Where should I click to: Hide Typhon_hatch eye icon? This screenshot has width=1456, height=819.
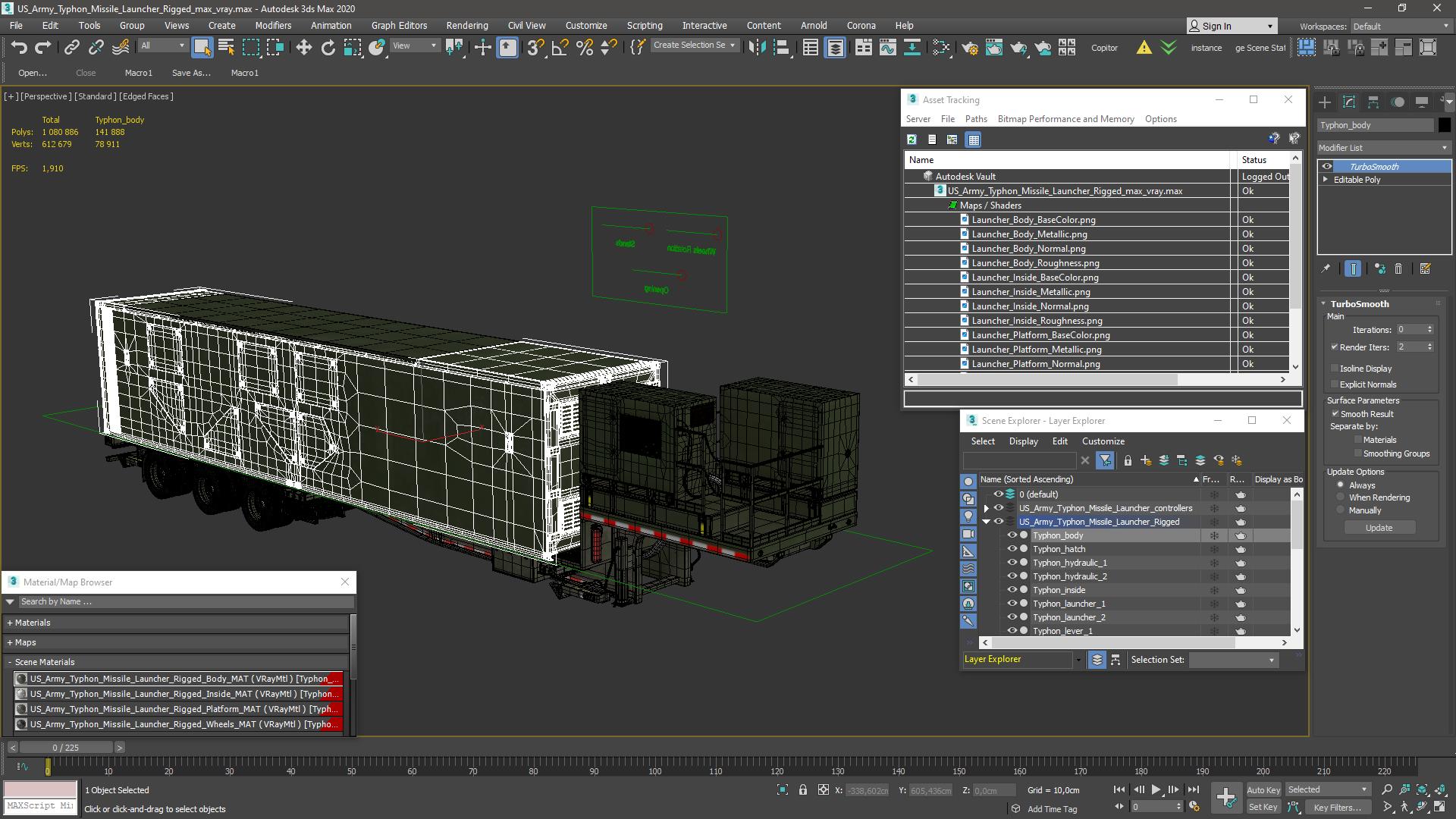pyautogui.click(x=1011, y=549)
